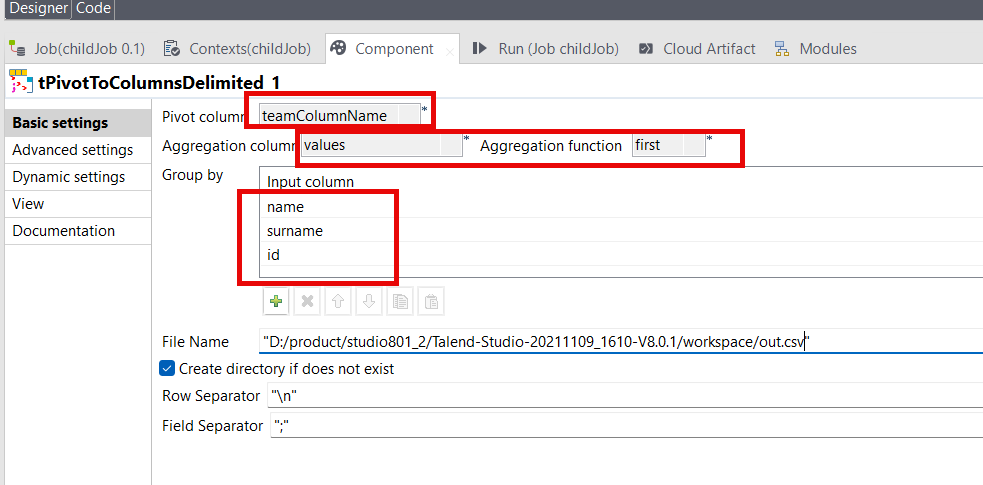Select Basic settings in the sidebar

click(78, 123)
